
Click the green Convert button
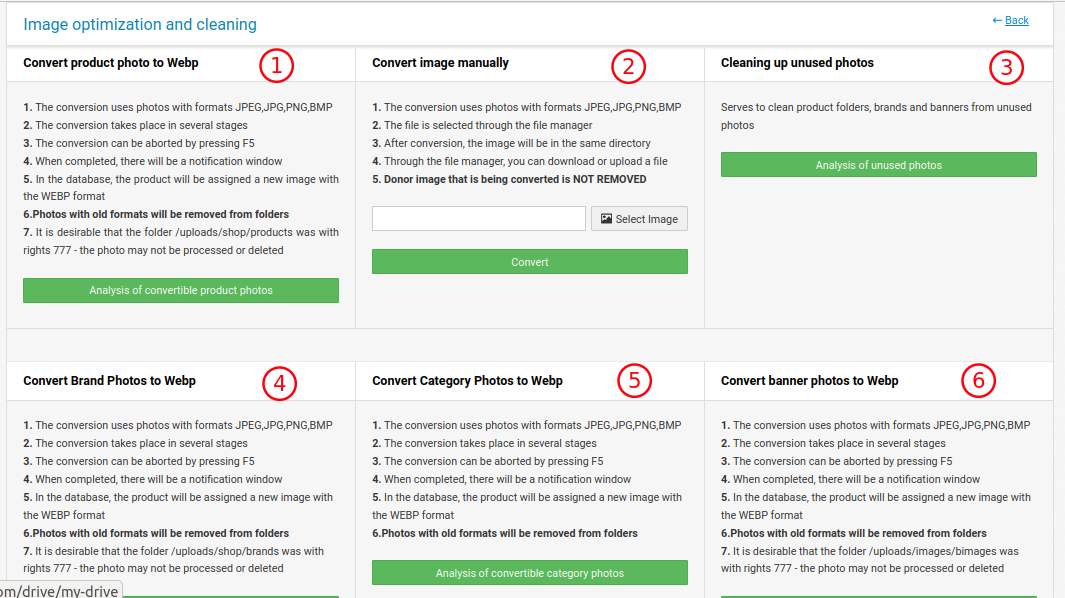pos(530,262)
